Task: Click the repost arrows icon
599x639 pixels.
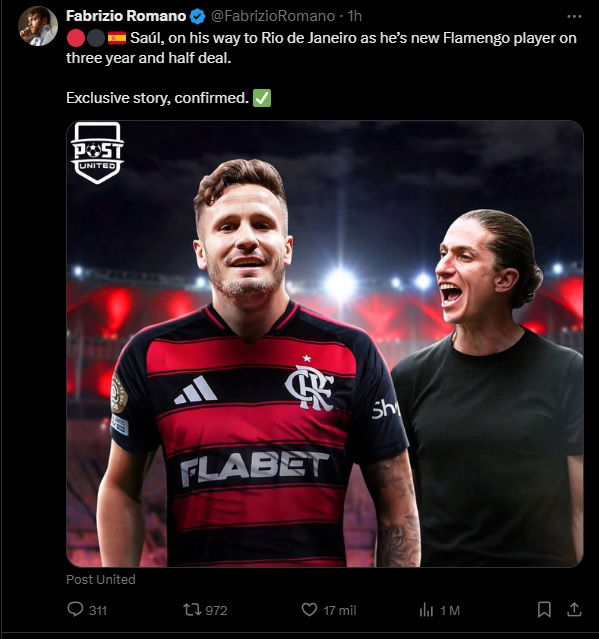Action: pos(192,610)
